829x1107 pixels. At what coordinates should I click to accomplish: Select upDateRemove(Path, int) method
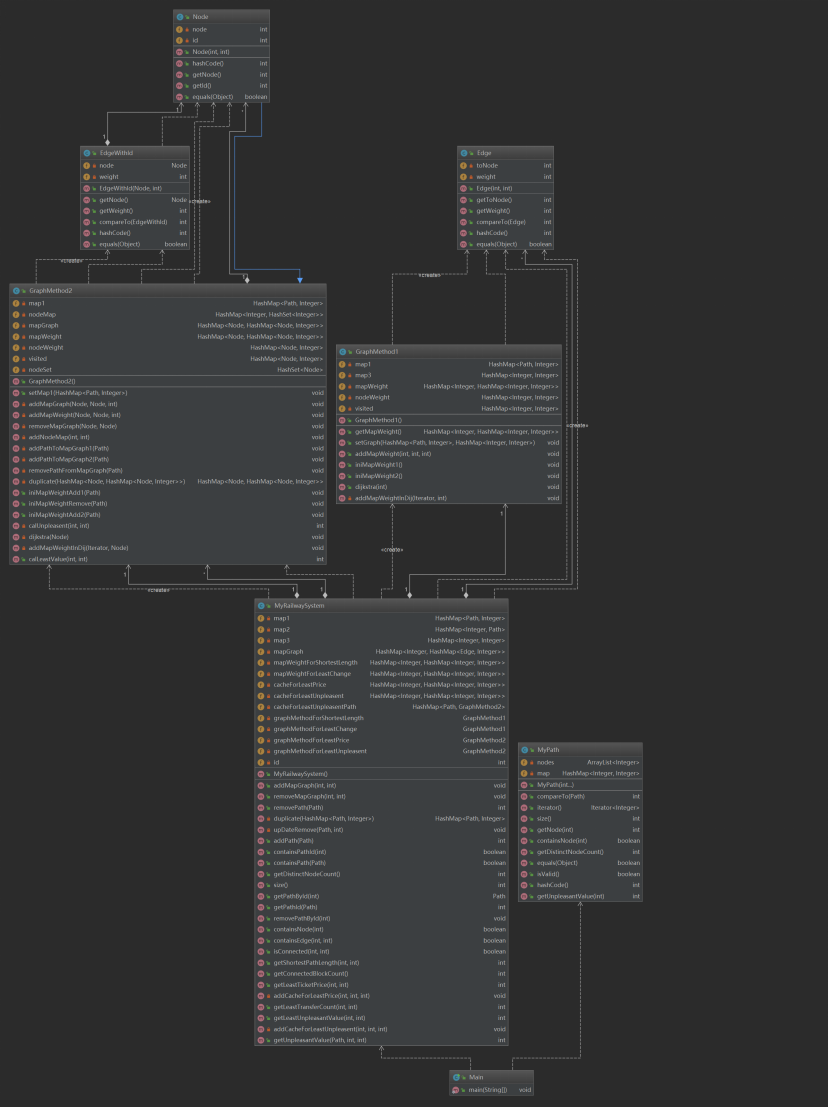(381, 830)
